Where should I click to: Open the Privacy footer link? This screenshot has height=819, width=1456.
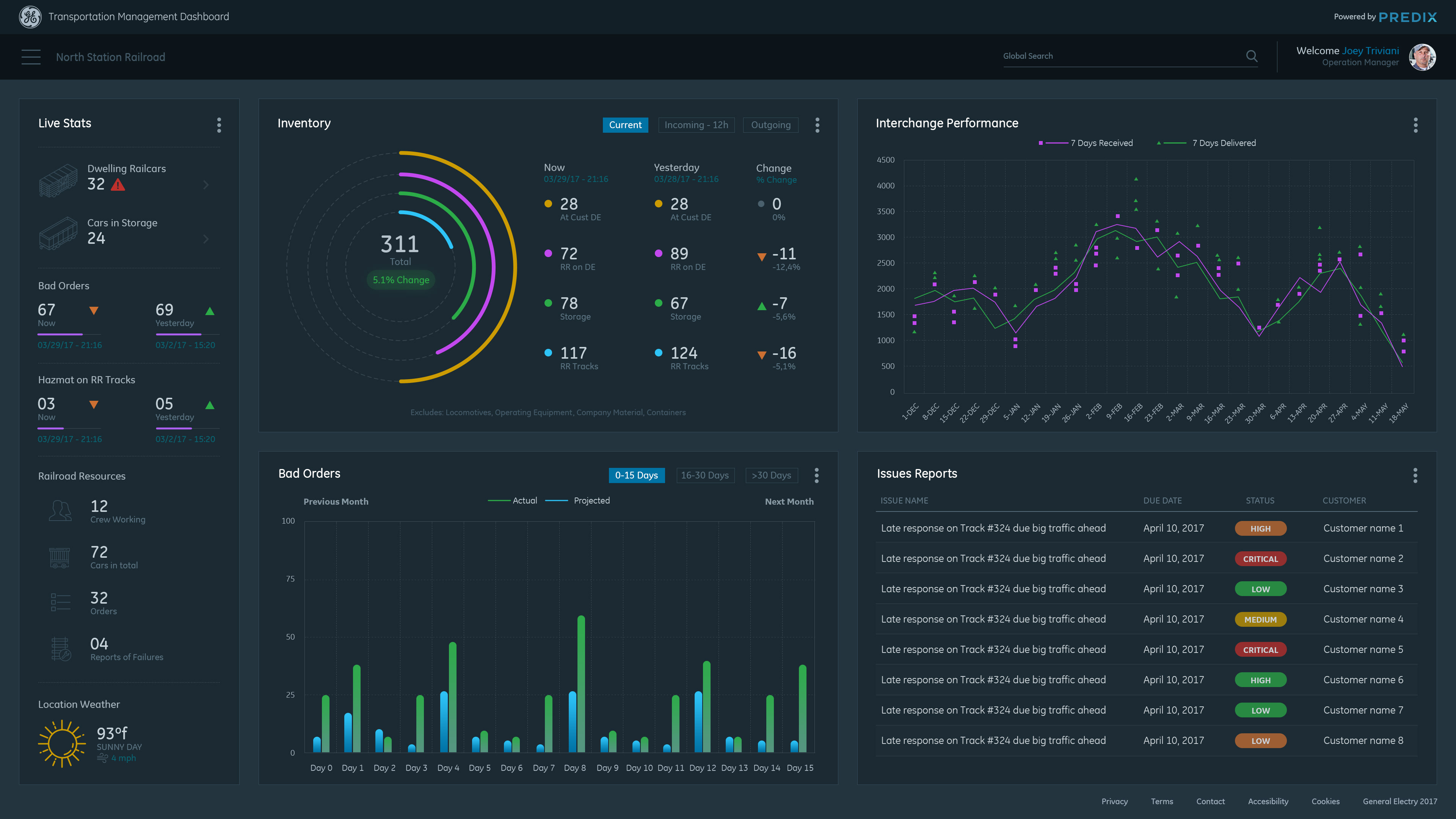(1114, 802)
